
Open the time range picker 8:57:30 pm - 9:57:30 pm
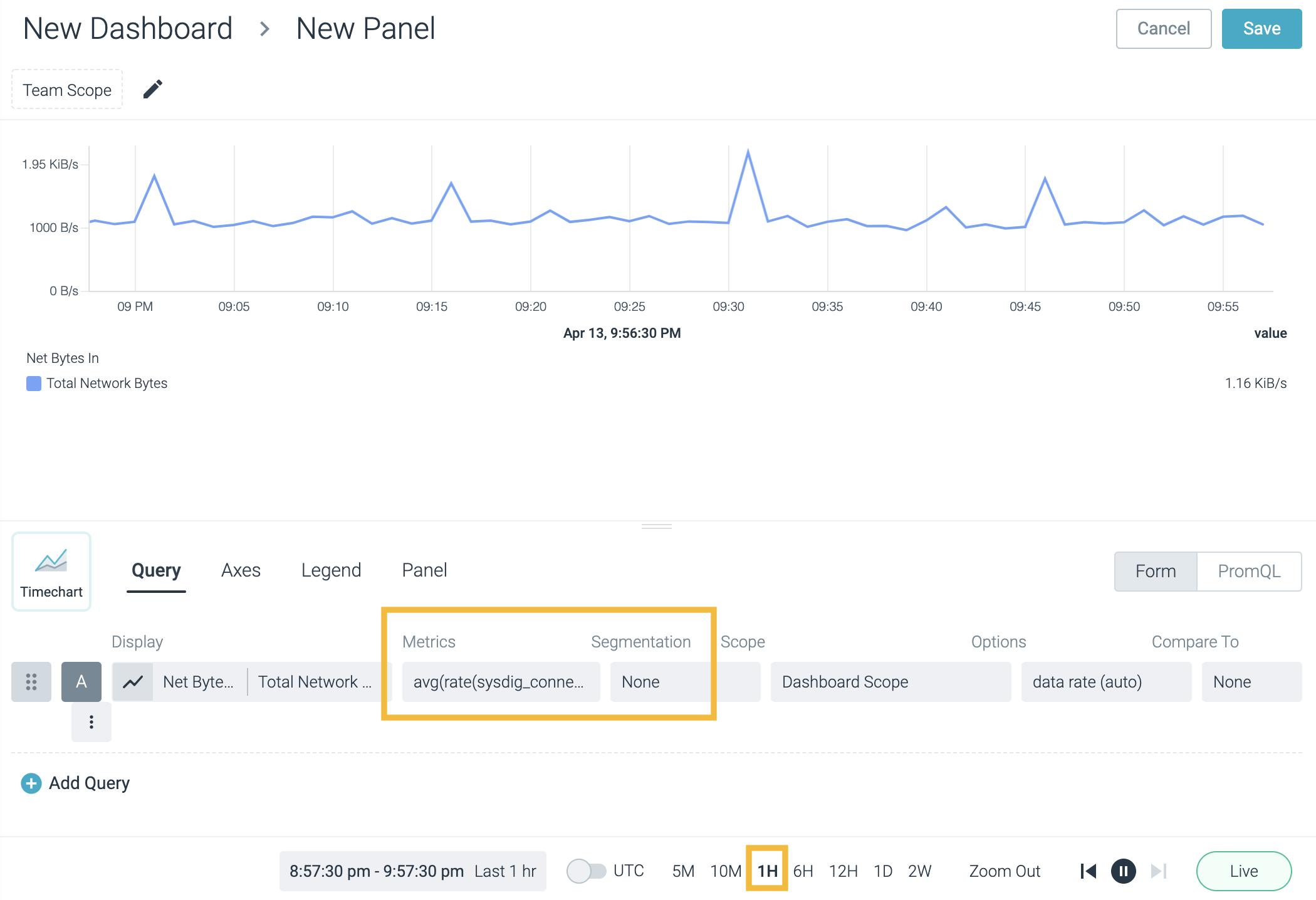pyautogui.click(x=412, y=871)
